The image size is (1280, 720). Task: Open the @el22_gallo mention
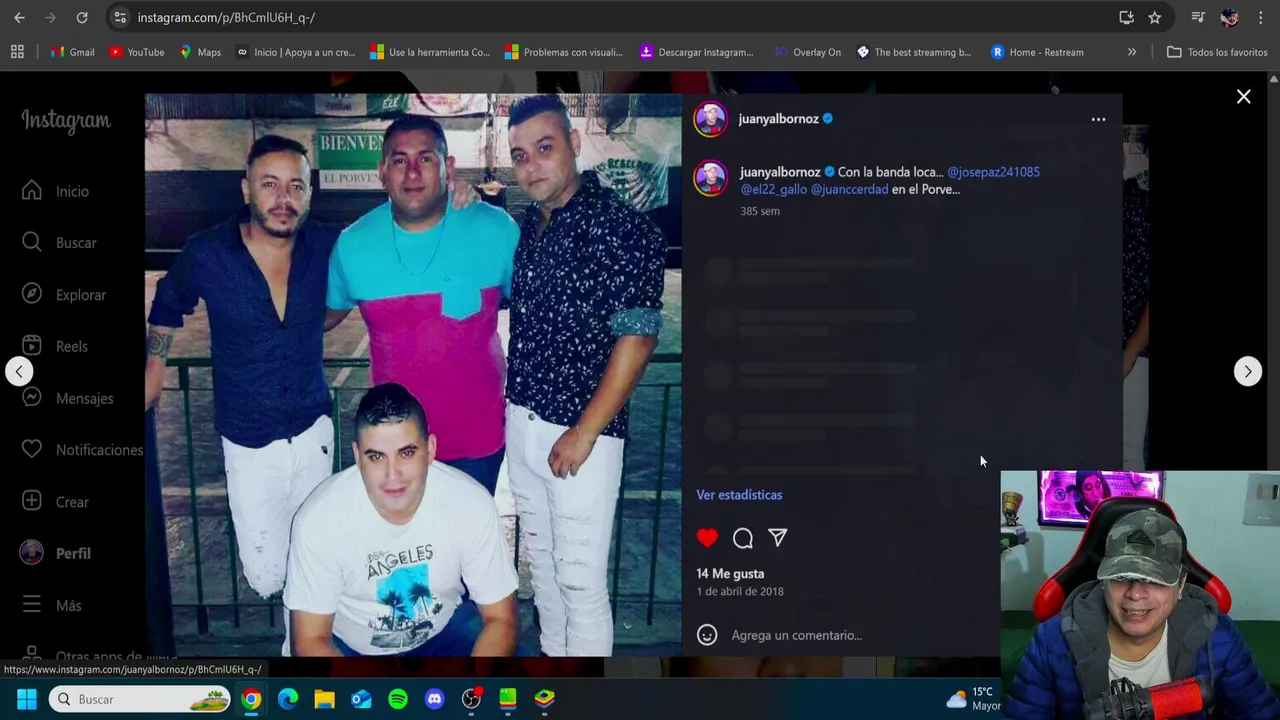[773, 189]
